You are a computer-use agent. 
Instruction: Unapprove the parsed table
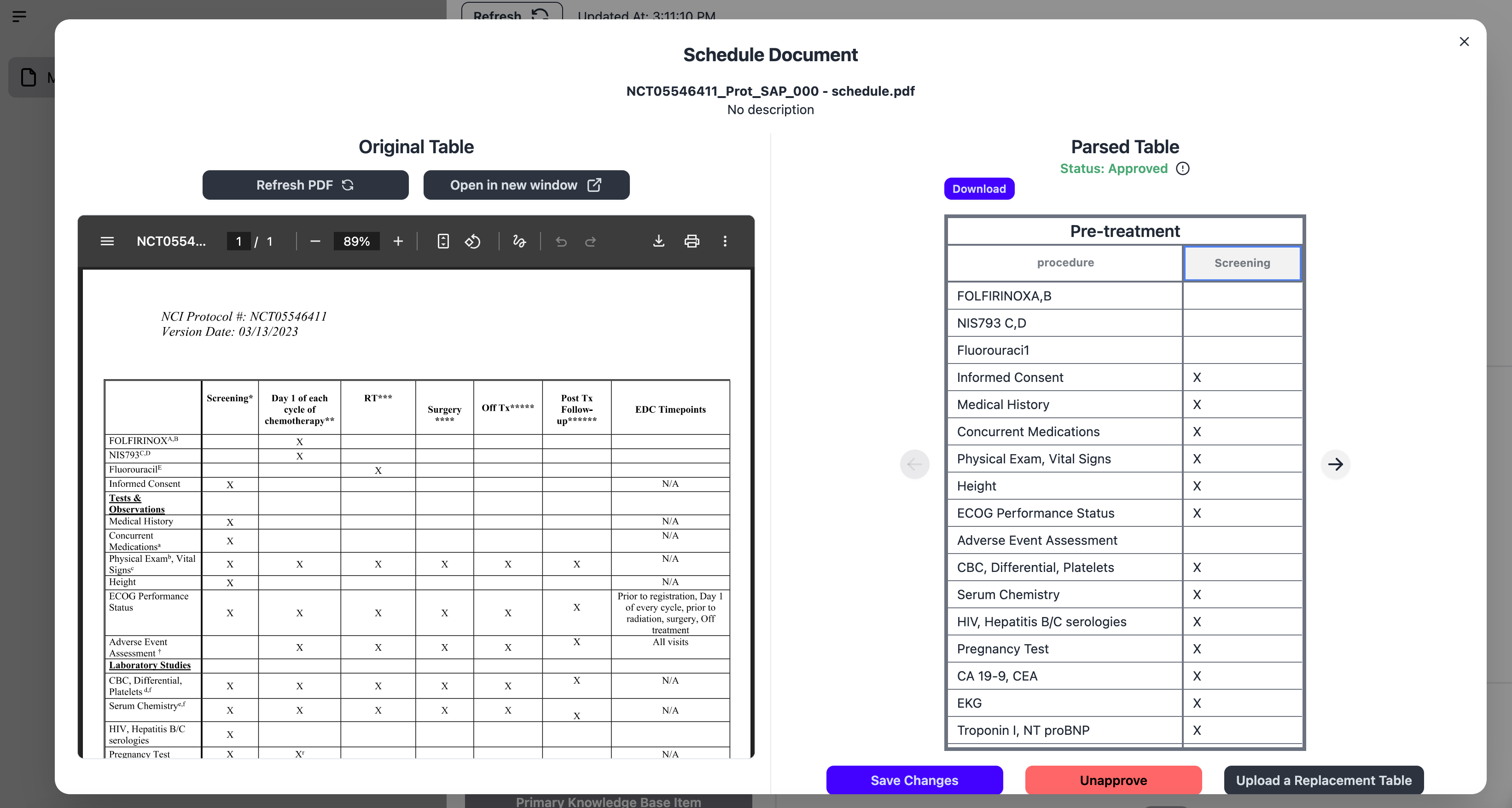[1113, 780]
